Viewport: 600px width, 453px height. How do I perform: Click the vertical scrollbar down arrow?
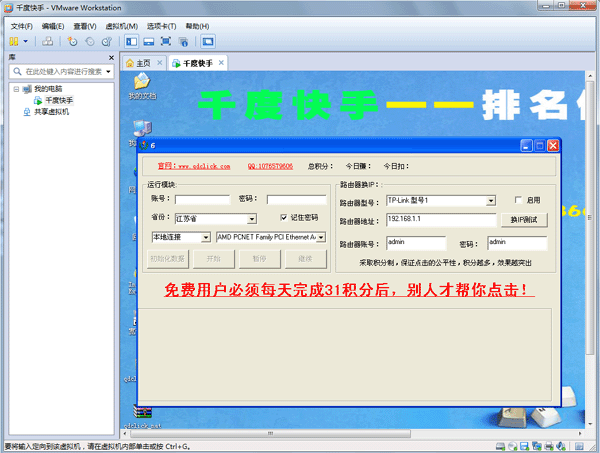pyautogui.click(x=590, y=424)
